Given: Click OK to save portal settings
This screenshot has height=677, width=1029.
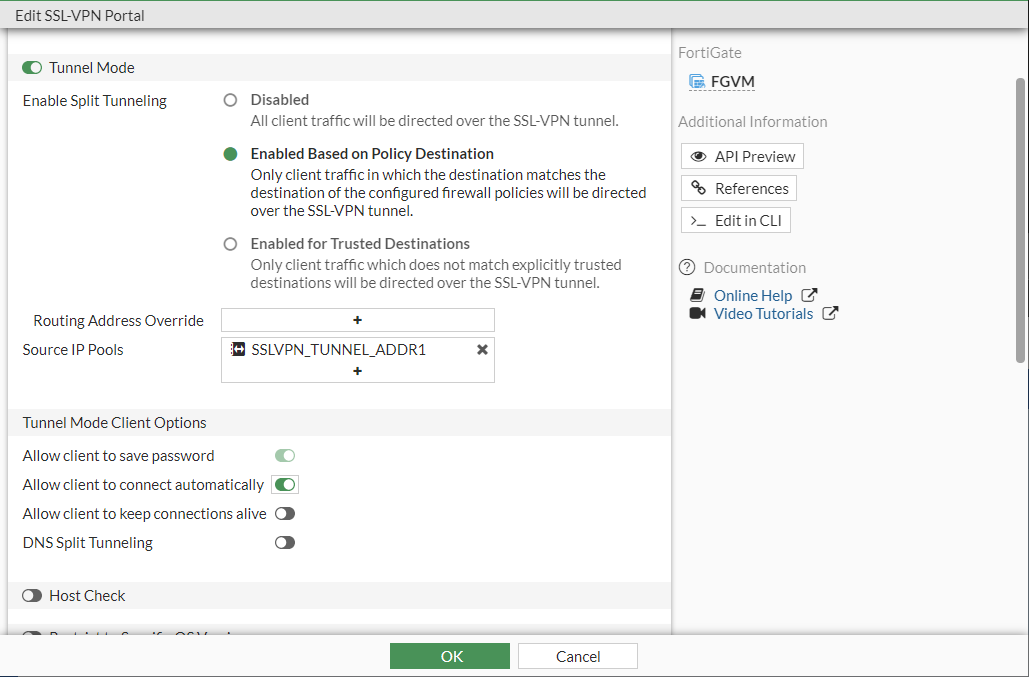Looking at the screenshot, I should point(449,656).
